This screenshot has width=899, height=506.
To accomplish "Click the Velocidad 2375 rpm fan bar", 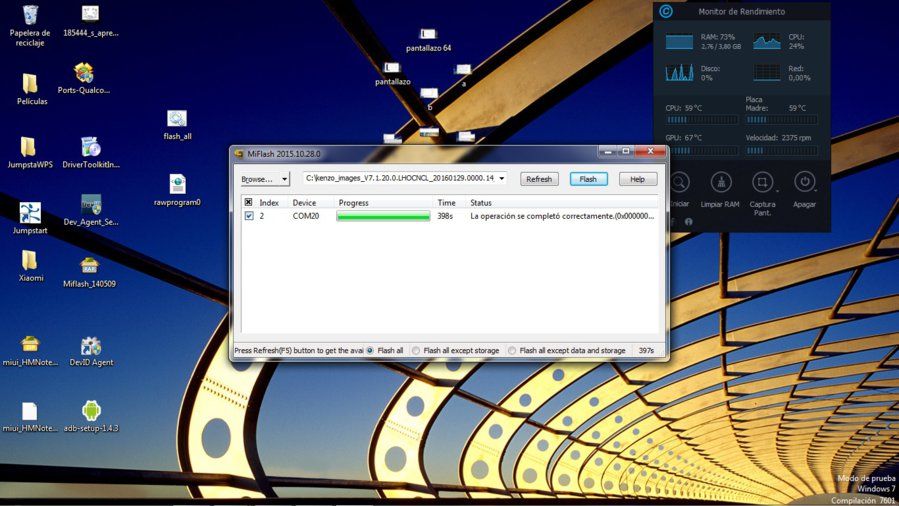I will (x=781, y=151).
